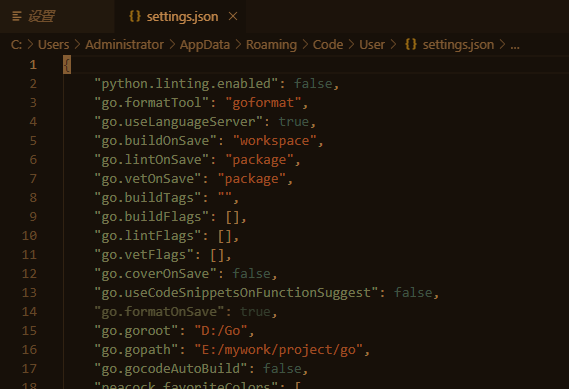569x389 pixels.
Task: Close the settings.json tab
Action: point(233,16)
